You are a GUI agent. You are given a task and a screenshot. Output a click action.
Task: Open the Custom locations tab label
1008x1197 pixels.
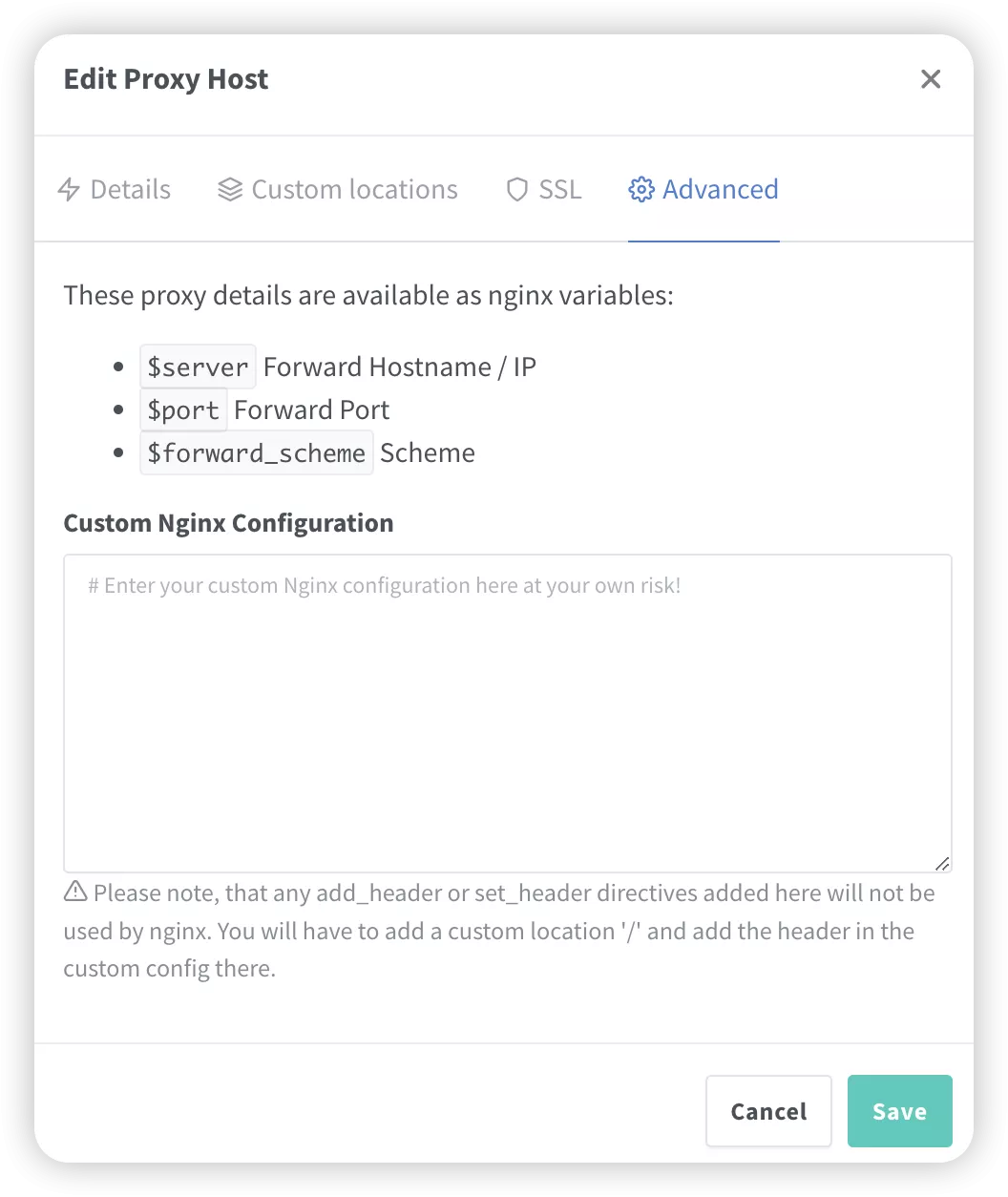[355, 190]
